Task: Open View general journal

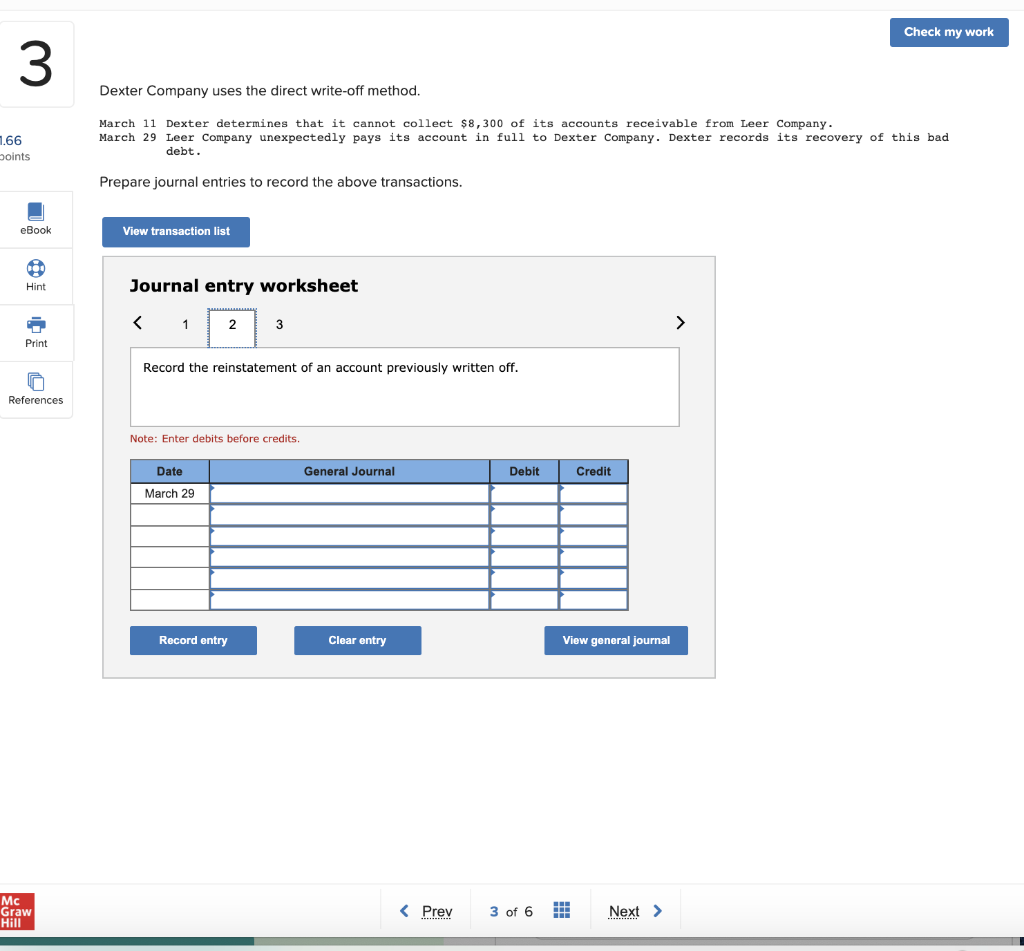Action: pyautogui.click(x=616, y=640)
